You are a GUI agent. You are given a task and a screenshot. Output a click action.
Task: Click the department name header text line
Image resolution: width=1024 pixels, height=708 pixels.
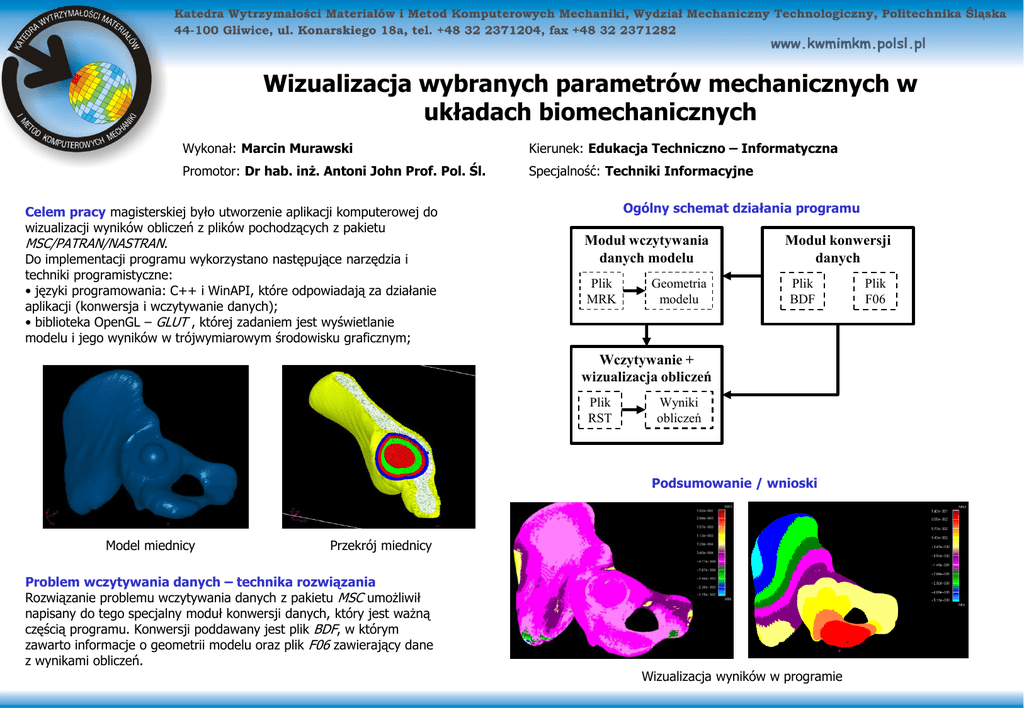pos(590,14)
